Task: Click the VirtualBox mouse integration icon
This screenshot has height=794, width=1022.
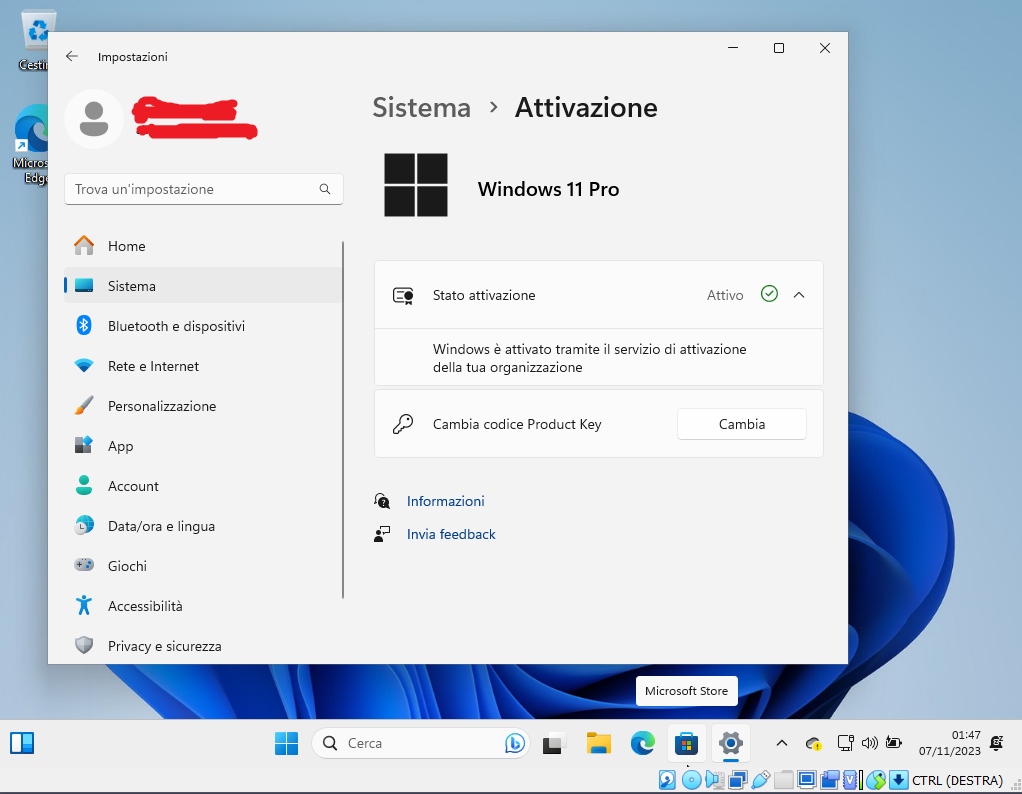Action: click(x=876, y=780)
